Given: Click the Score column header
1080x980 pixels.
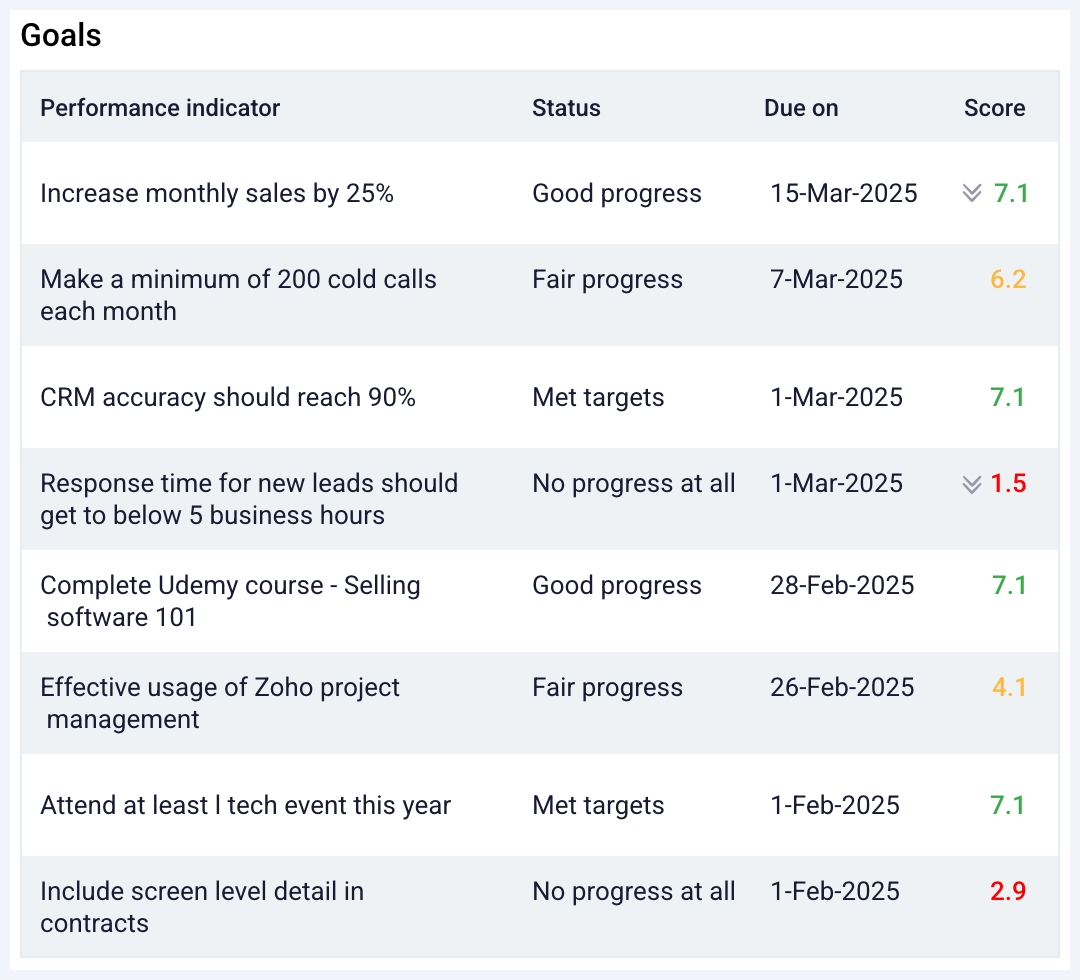Looking at the screenshot, I should pyautogui.click(x=994, y=108).
